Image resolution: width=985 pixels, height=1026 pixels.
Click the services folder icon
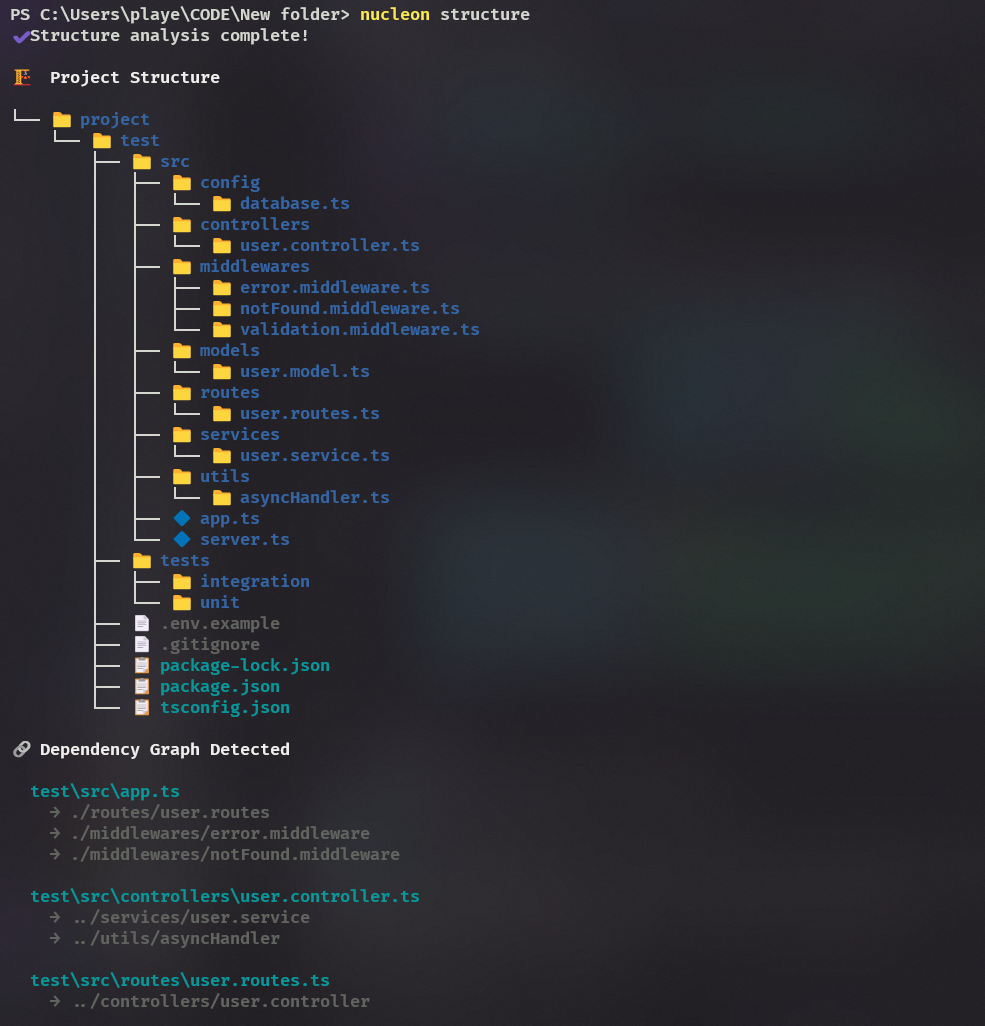coord(181,434)
